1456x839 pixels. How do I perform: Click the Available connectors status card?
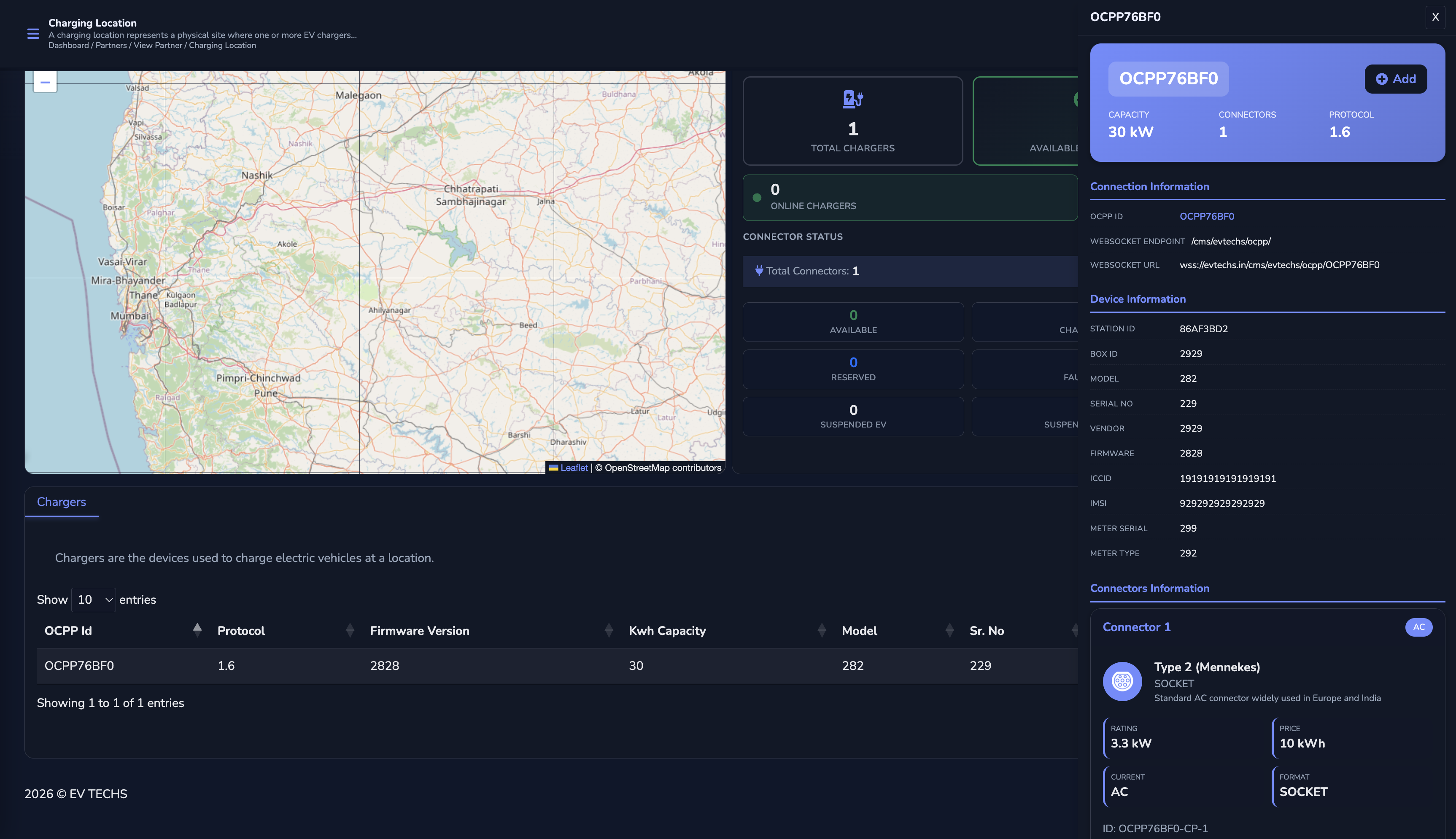852,322
